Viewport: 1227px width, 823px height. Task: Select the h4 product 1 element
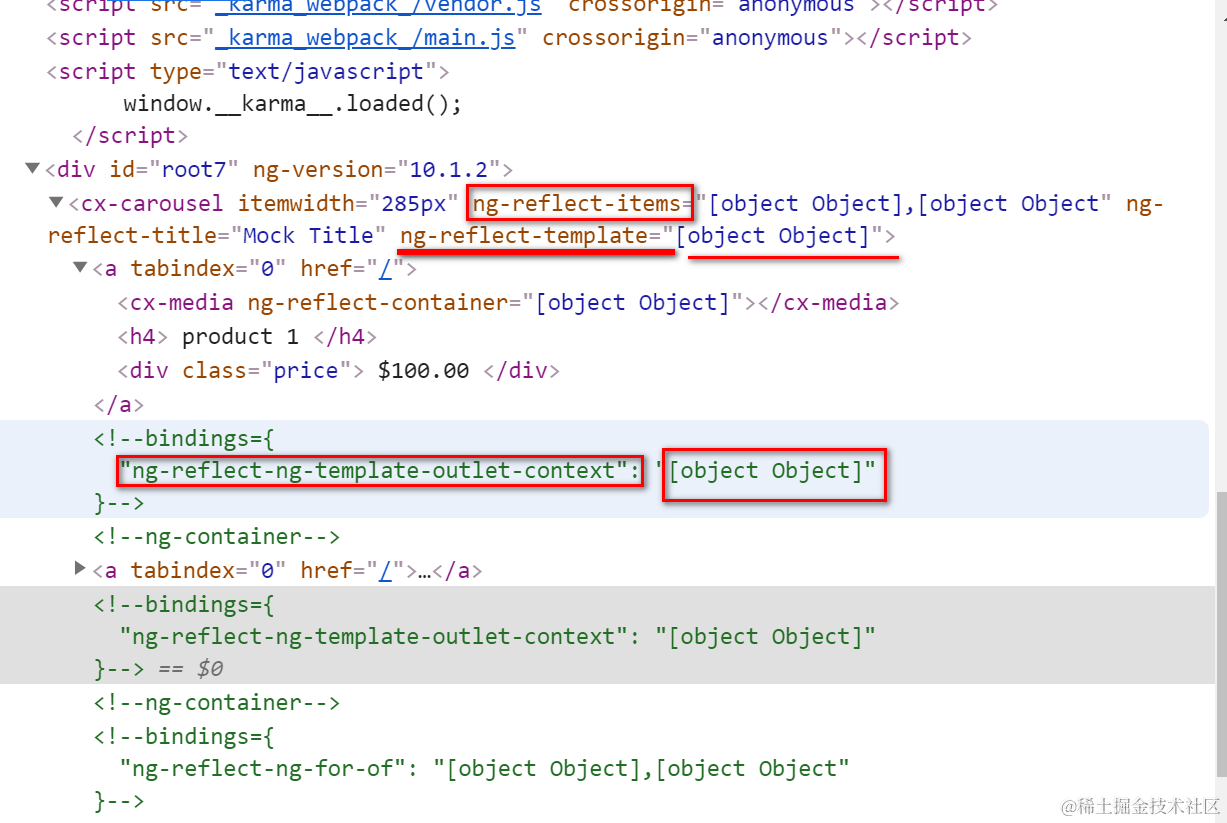[247, 336]
